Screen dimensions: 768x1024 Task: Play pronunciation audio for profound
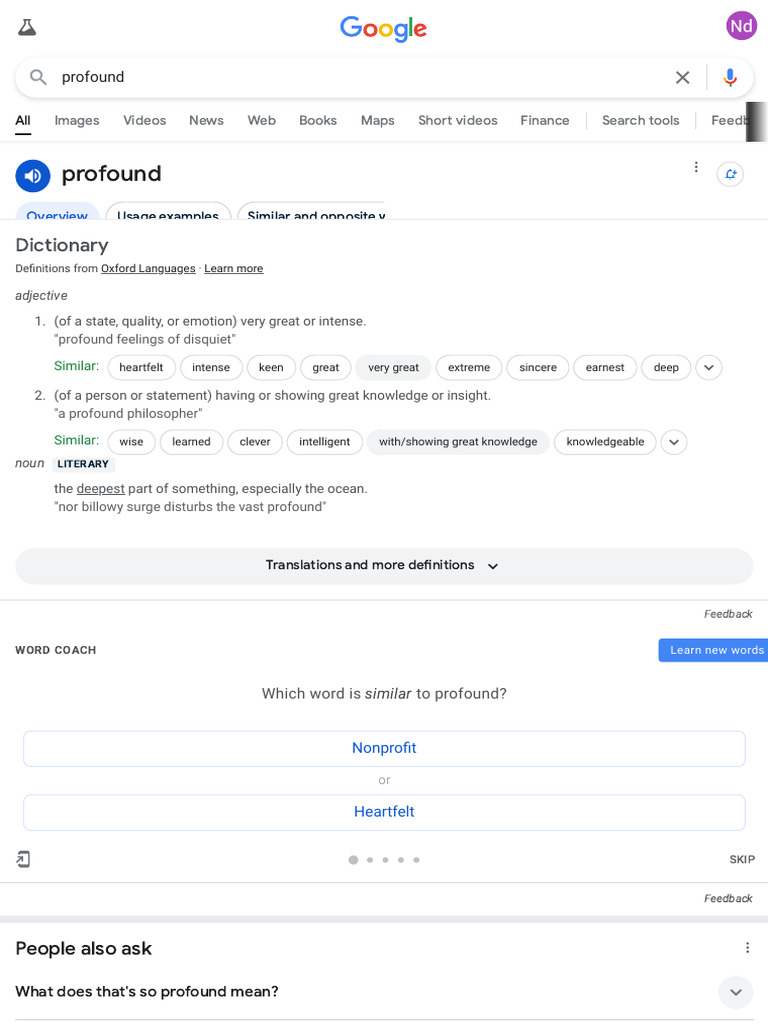33,176
